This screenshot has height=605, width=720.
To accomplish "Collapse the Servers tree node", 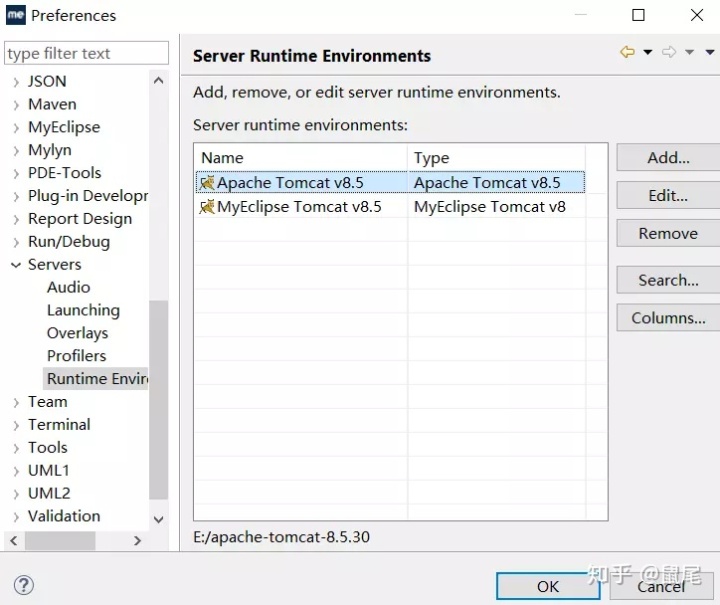I will [x=16, y=265].
